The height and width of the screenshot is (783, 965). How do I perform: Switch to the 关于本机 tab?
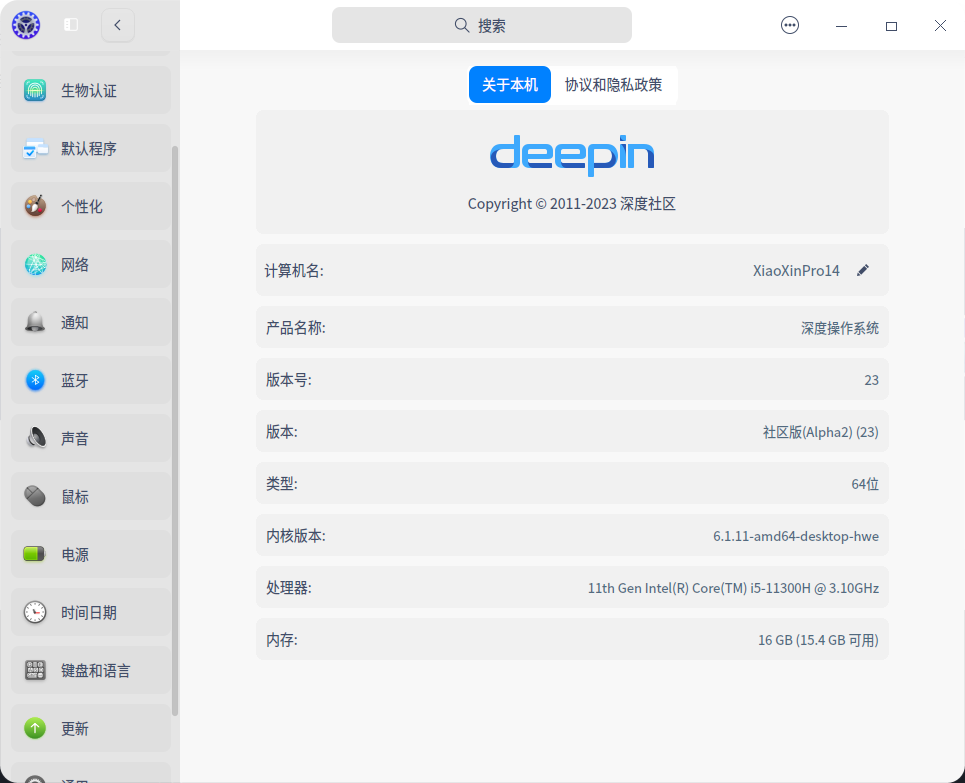(x=510, y=84)
